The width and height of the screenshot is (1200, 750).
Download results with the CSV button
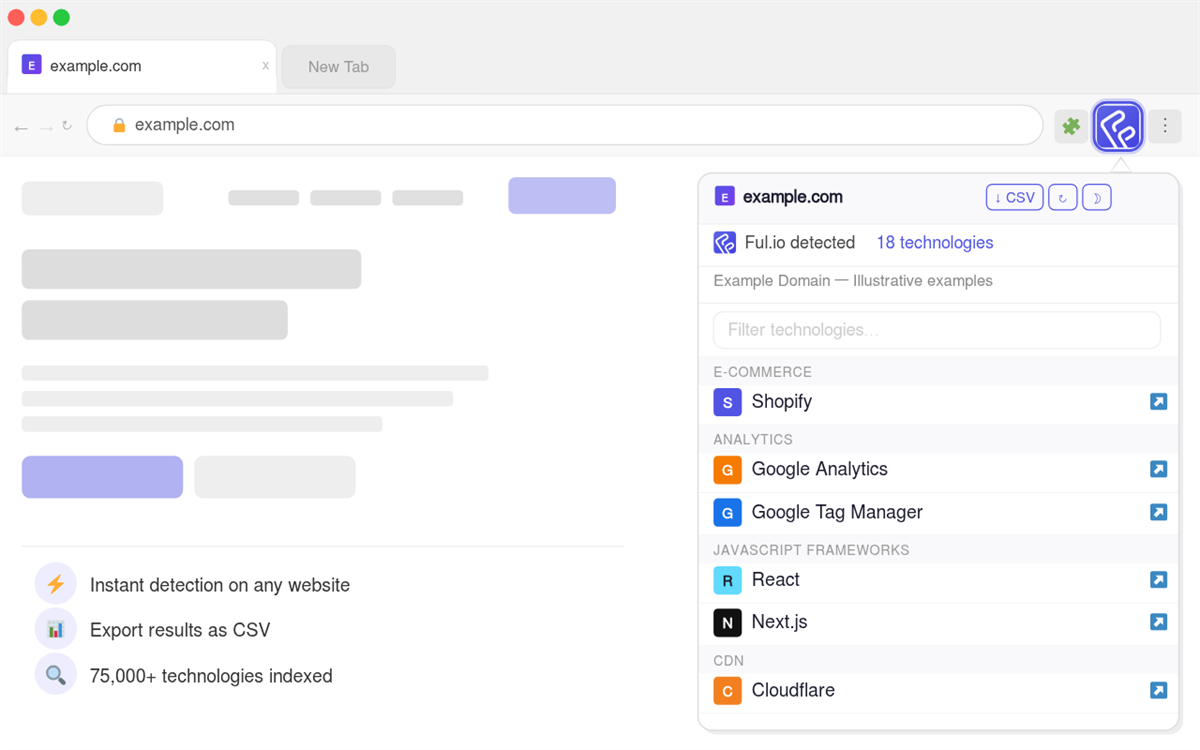(x=1014, y=198)
